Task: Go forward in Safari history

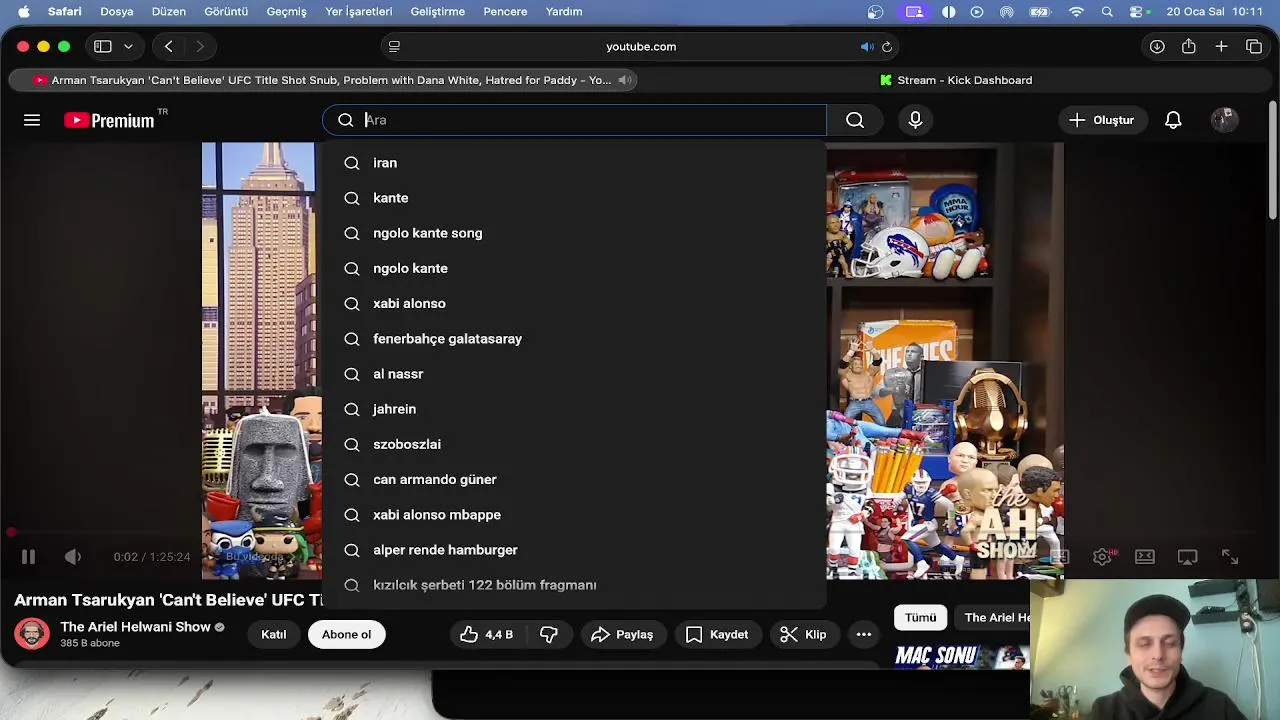Action: pyautogui.click(x=200, y=46)
